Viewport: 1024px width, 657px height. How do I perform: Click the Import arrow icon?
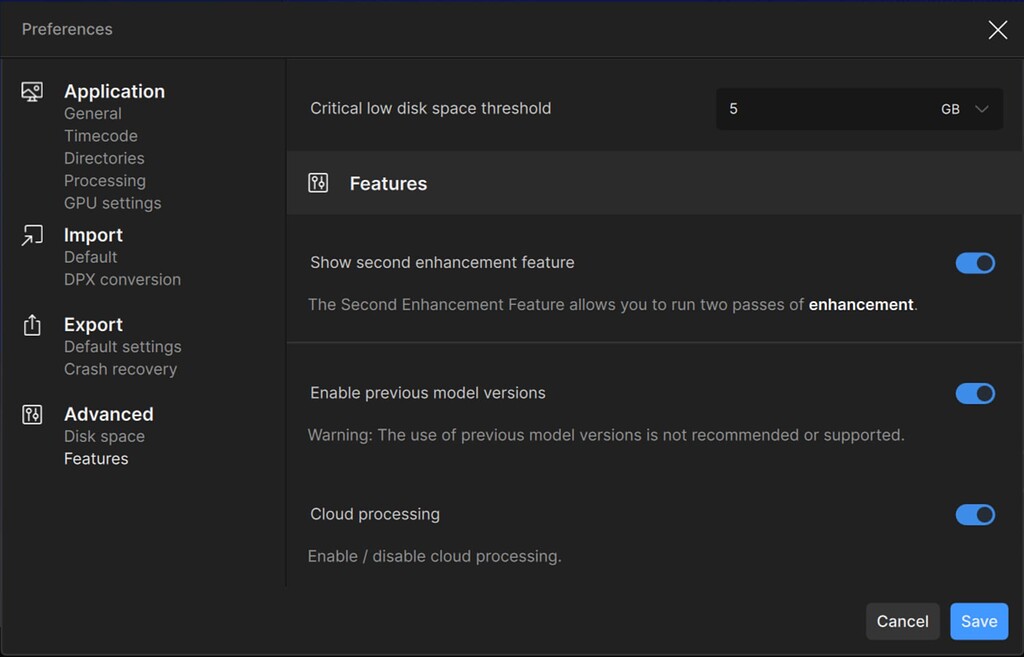[32, 236]
